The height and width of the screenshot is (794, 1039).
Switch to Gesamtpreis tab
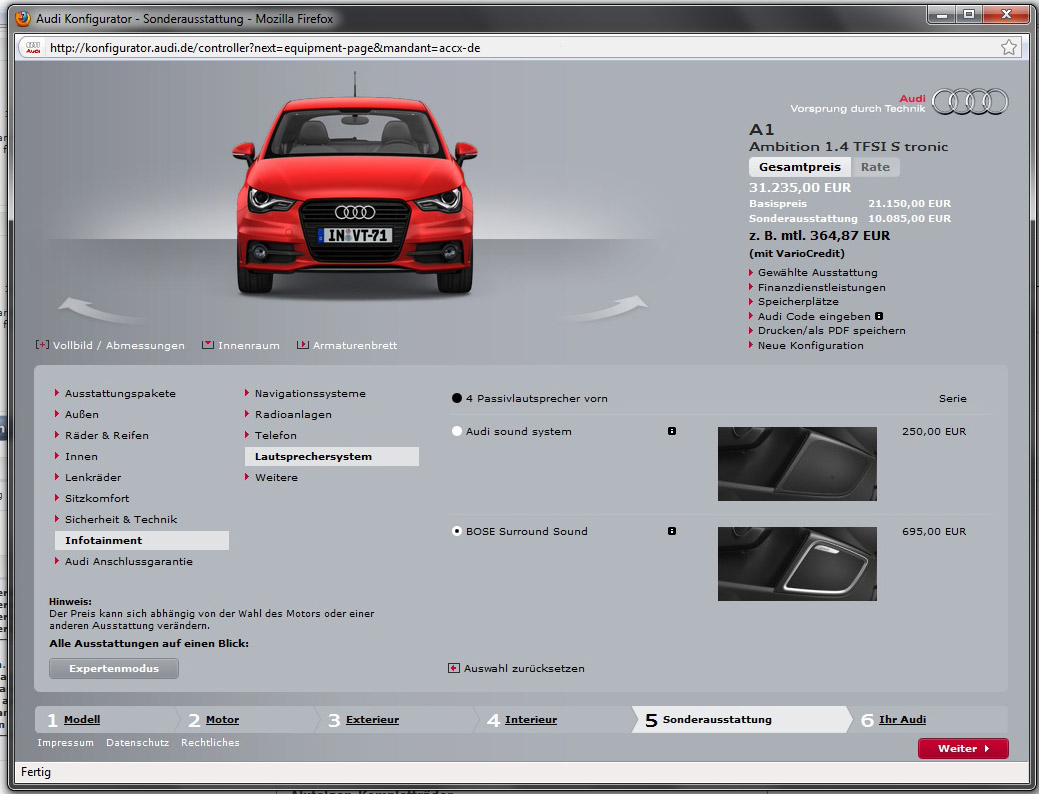coord(800,167)
